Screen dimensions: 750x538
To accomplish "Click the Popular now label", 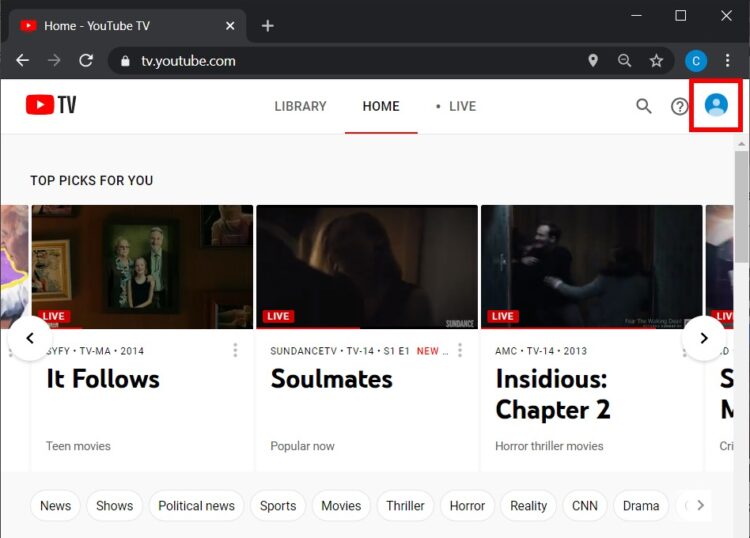I will [302, 446].
